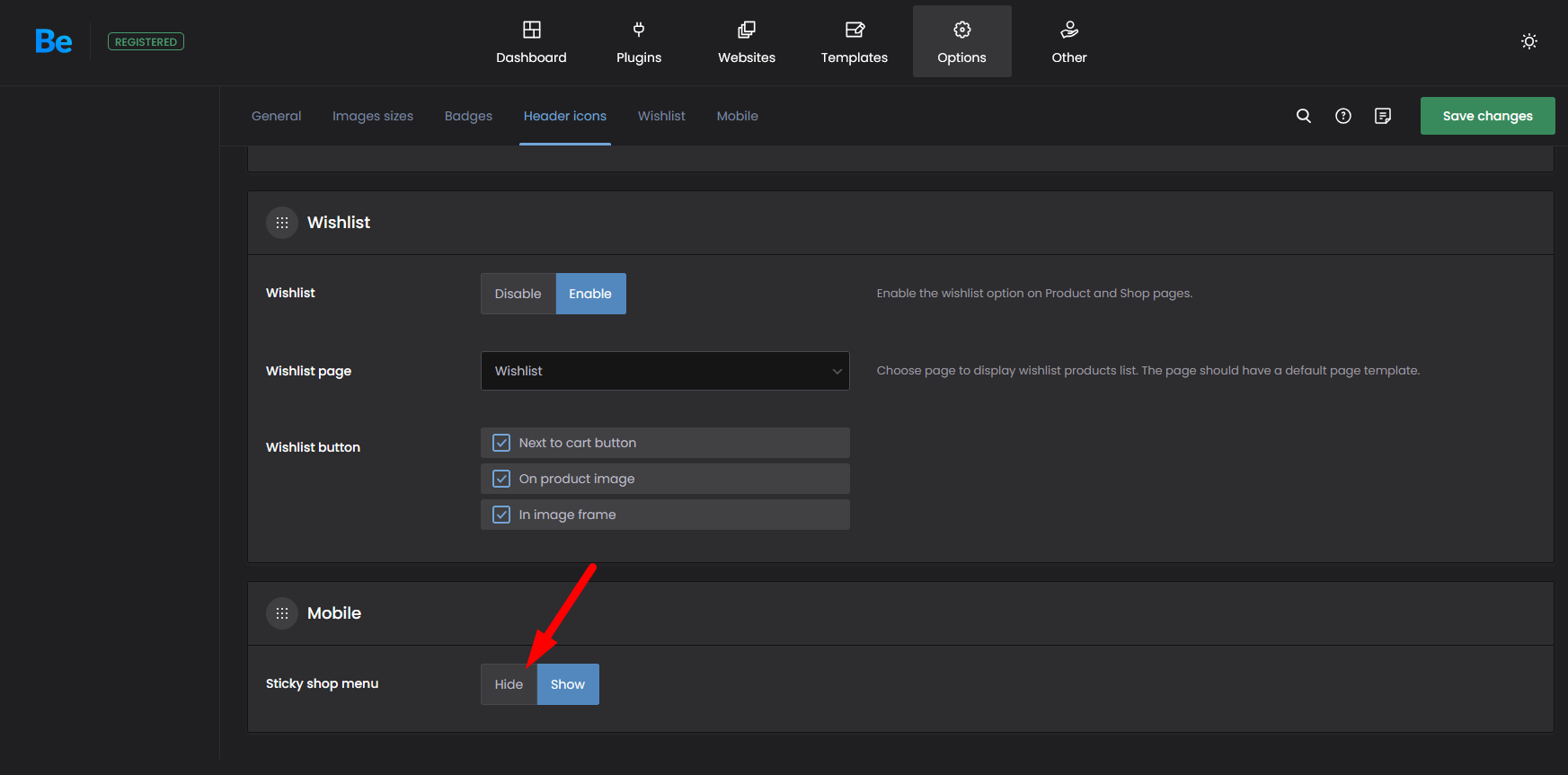Collapse the Mobile section handle

[x=282, y=613]
